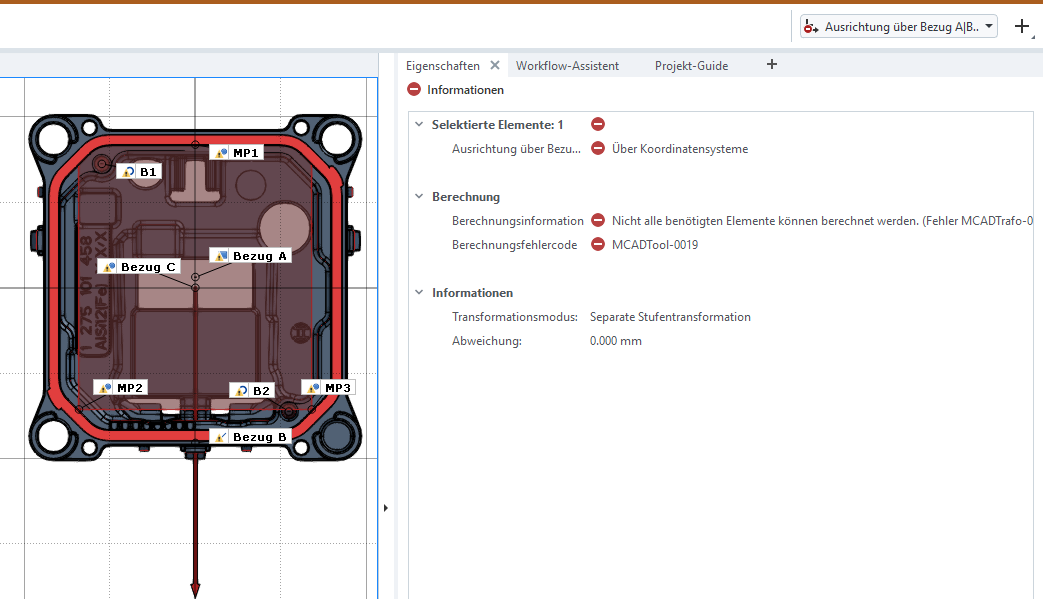Screen dimensions: 1043x599
Task: Click error icon beside Selektierte Elemente
Action: coord(598,125)
